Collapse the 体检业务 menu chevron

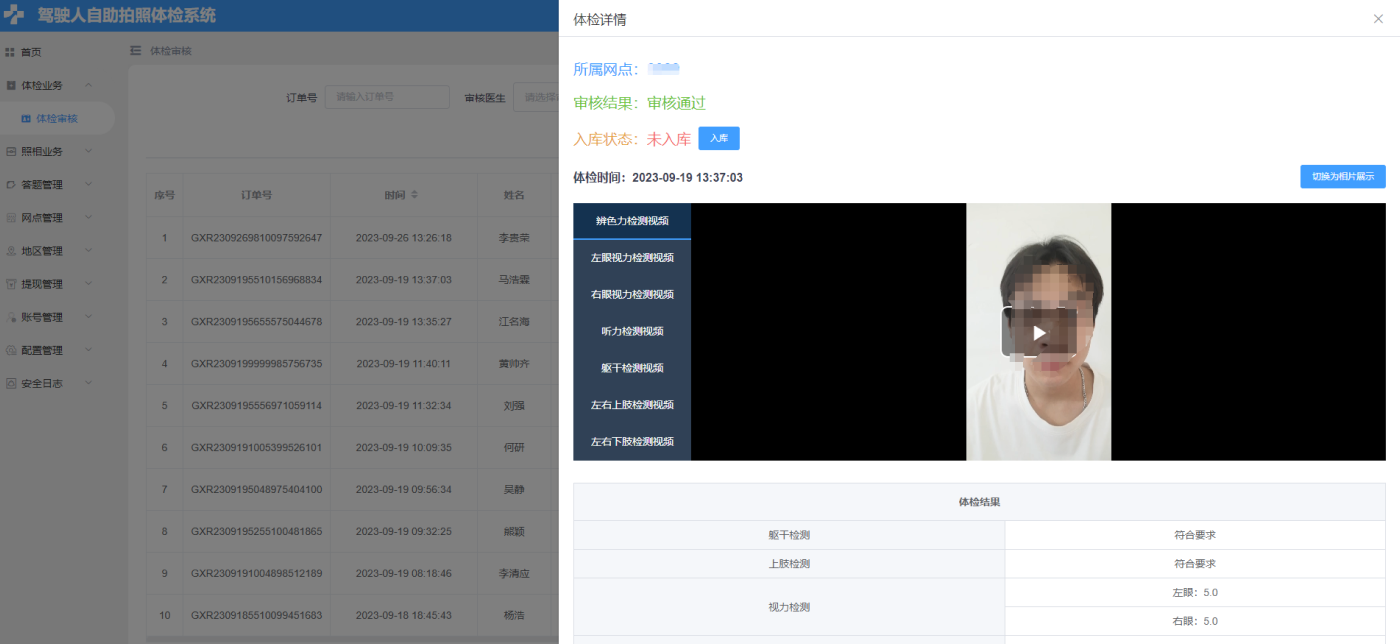(88, 86)
